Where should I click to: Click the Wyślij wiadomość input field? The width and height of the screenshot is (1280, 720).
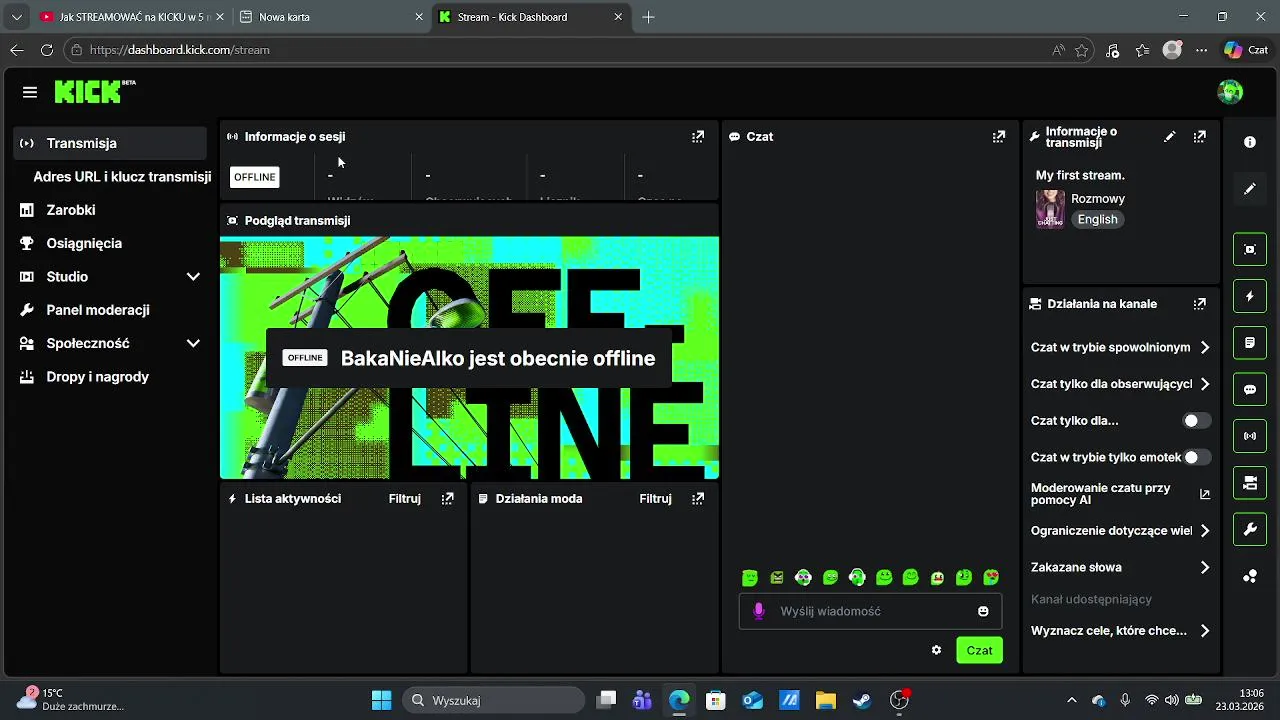click(x=870, y=611)
